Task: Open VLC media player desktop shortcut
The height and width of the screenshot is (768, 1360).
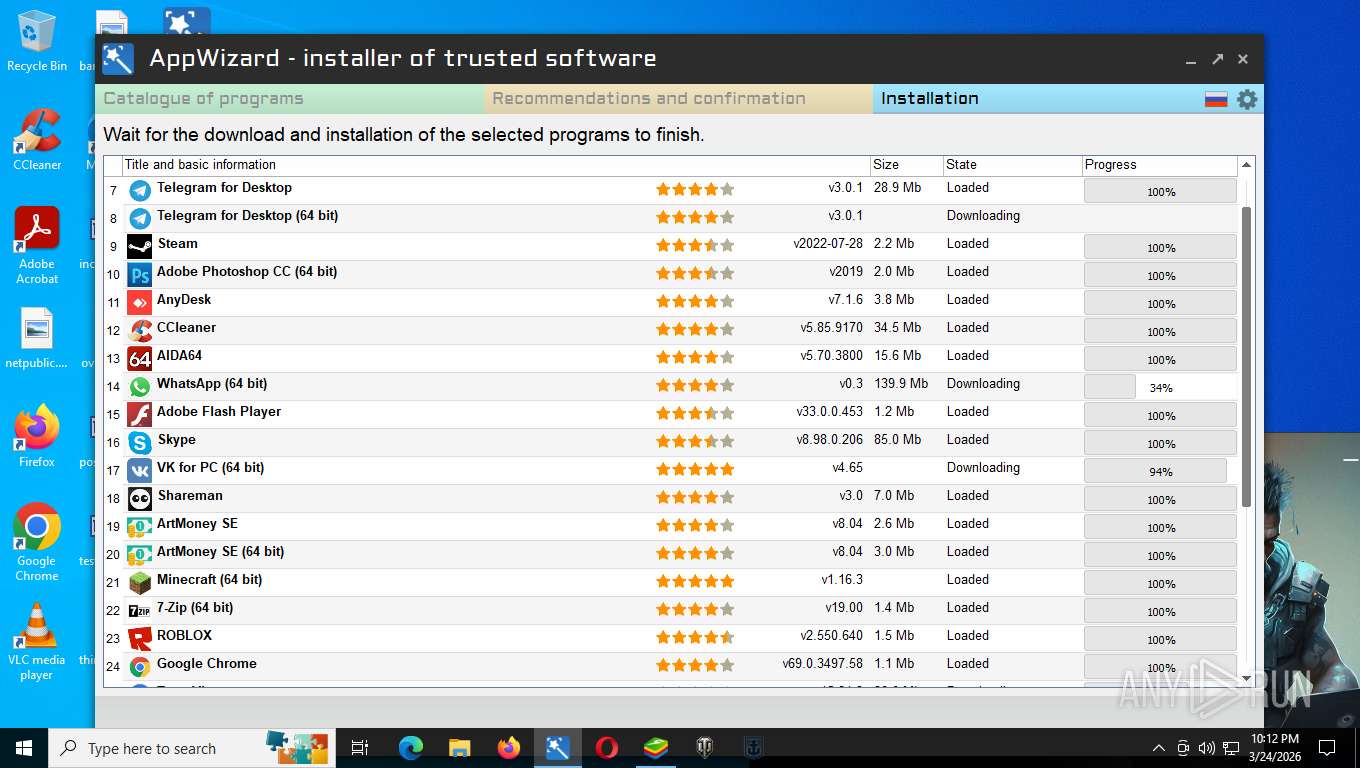Action: 37,642
